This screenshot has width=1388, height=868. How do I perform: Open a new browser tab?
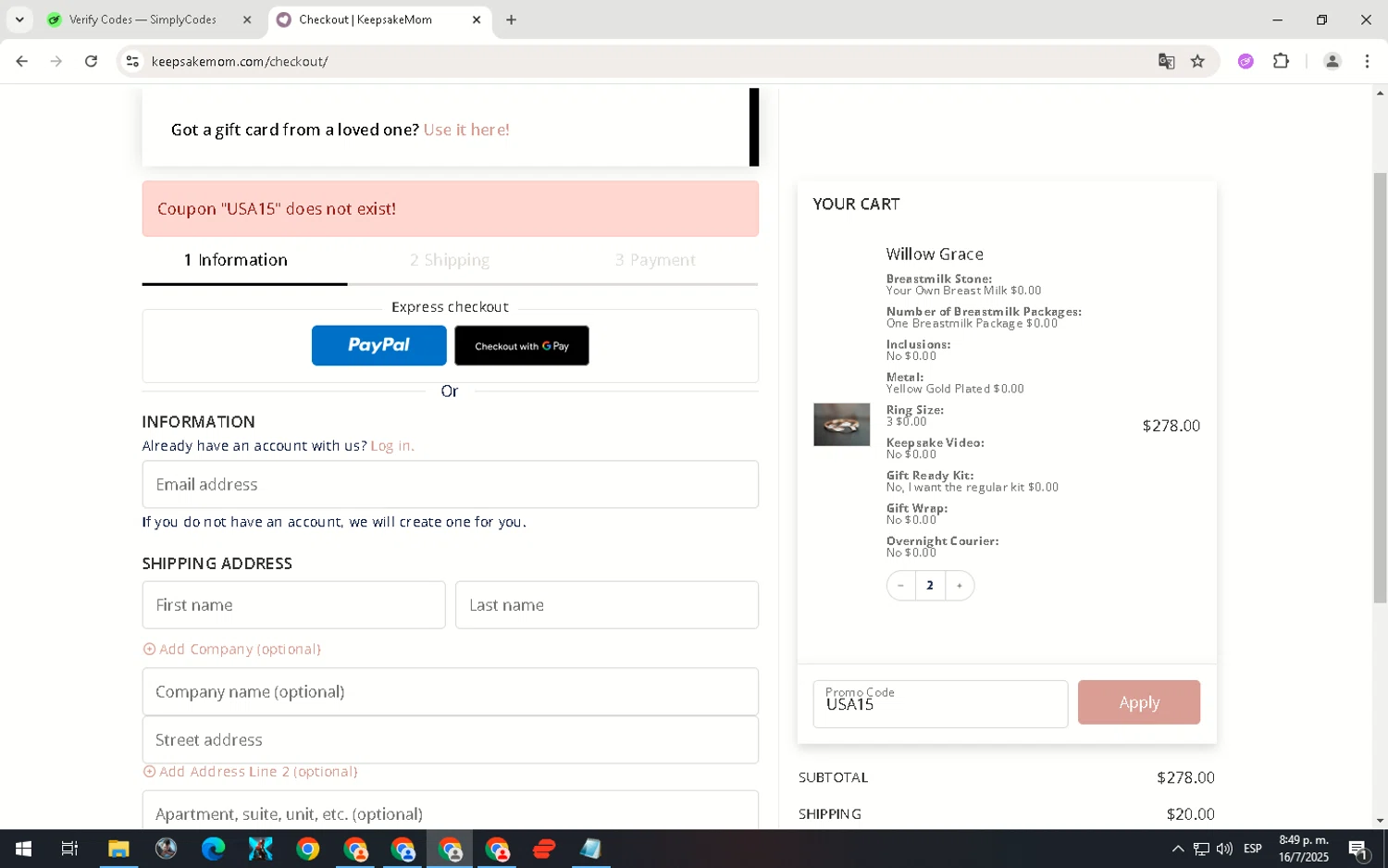click(511, 19)
